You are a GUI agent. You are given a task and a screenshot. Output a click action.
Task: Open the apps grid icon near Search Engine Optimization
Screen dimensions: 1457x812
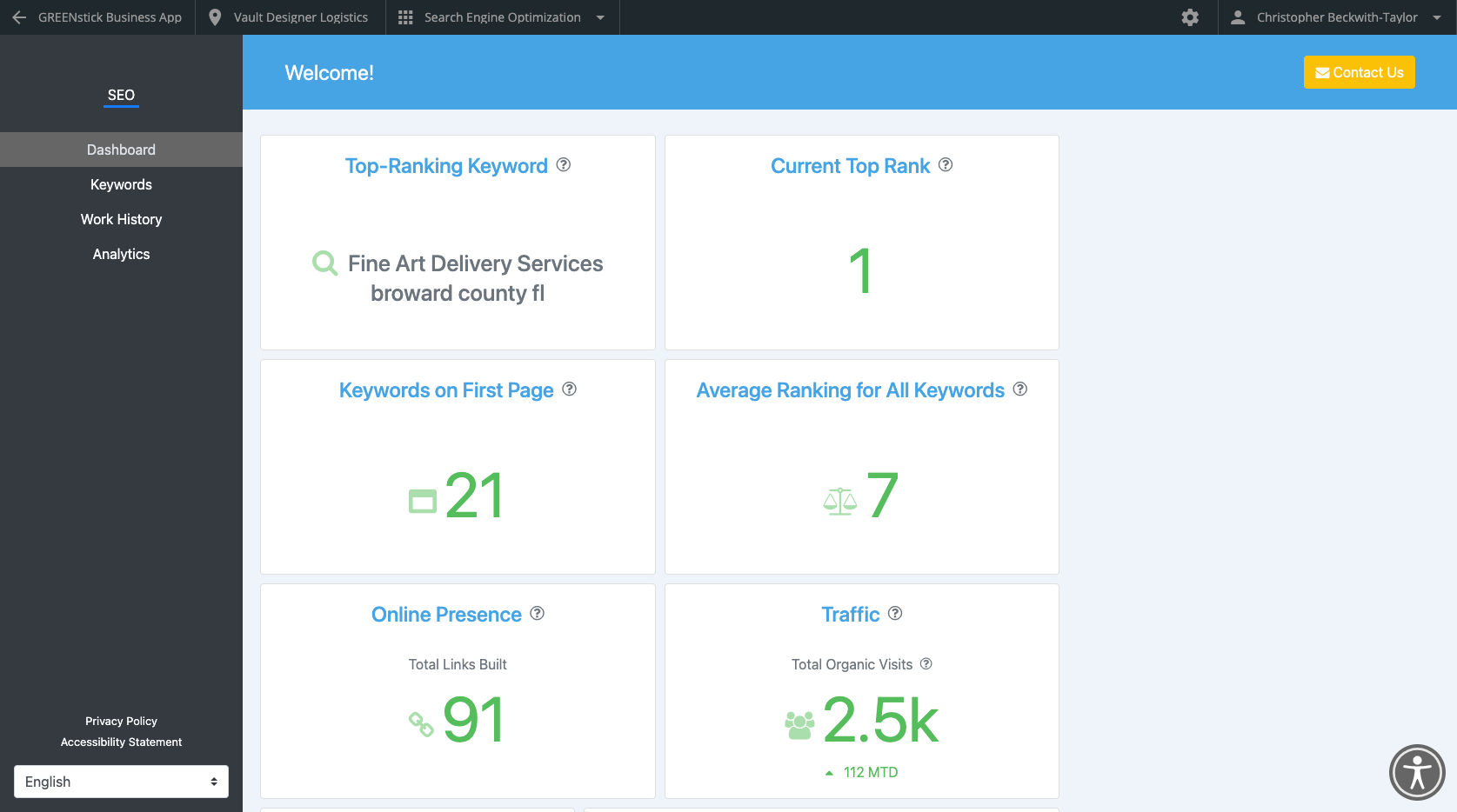[x=404, y=17]
